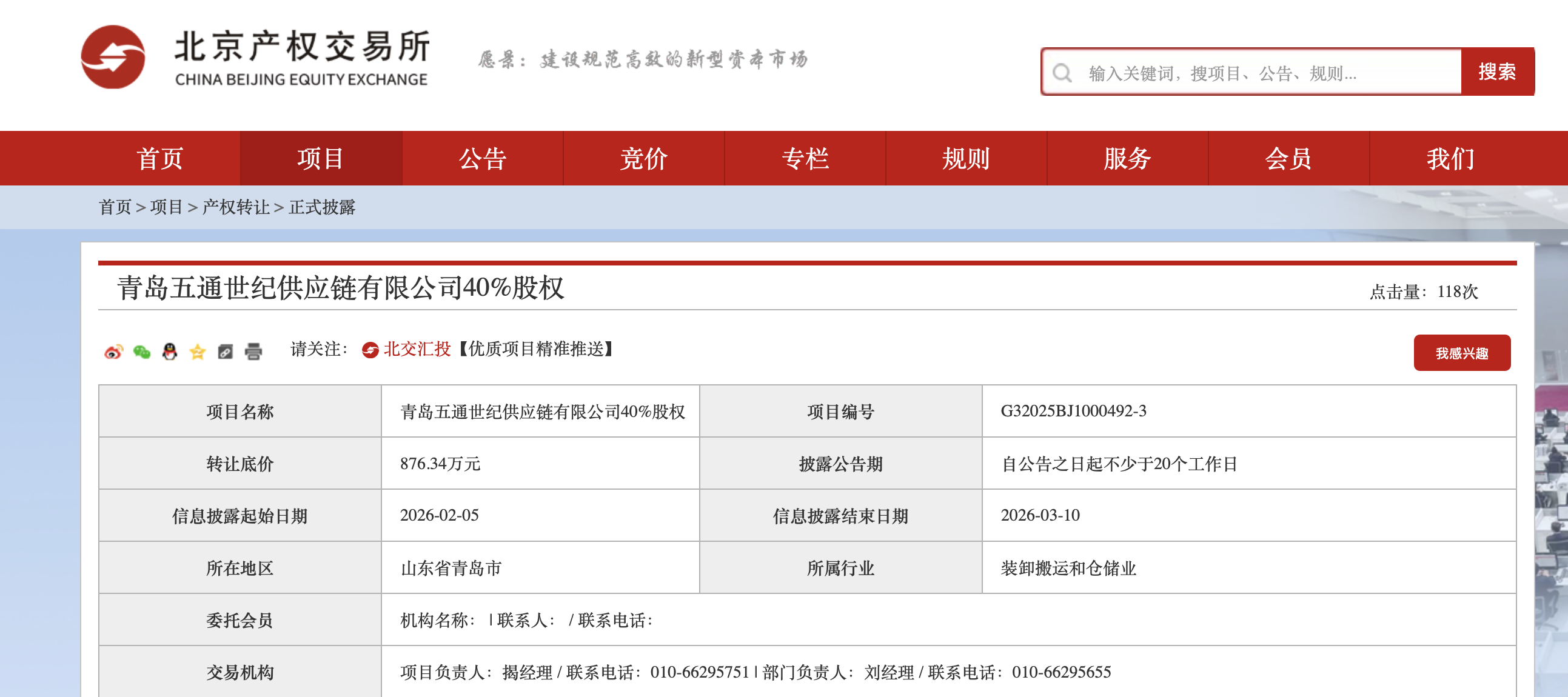Share to QQ penguin icon
Image resolution: width=1568 pixels, height=697 pixels.
point(170,352)
